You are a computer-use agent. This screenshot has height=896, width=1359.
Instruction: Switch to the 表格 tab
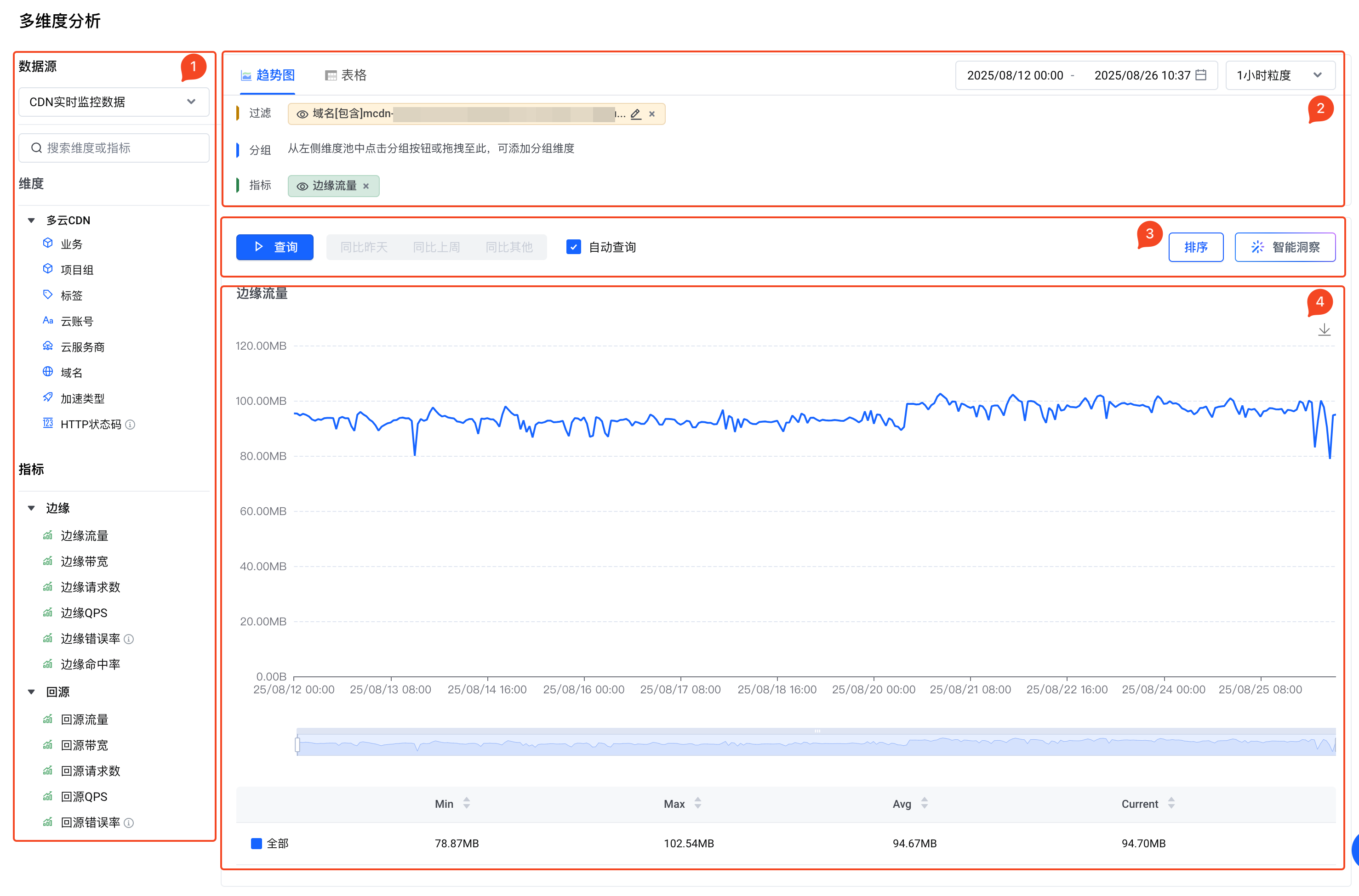tap(346, 75)
